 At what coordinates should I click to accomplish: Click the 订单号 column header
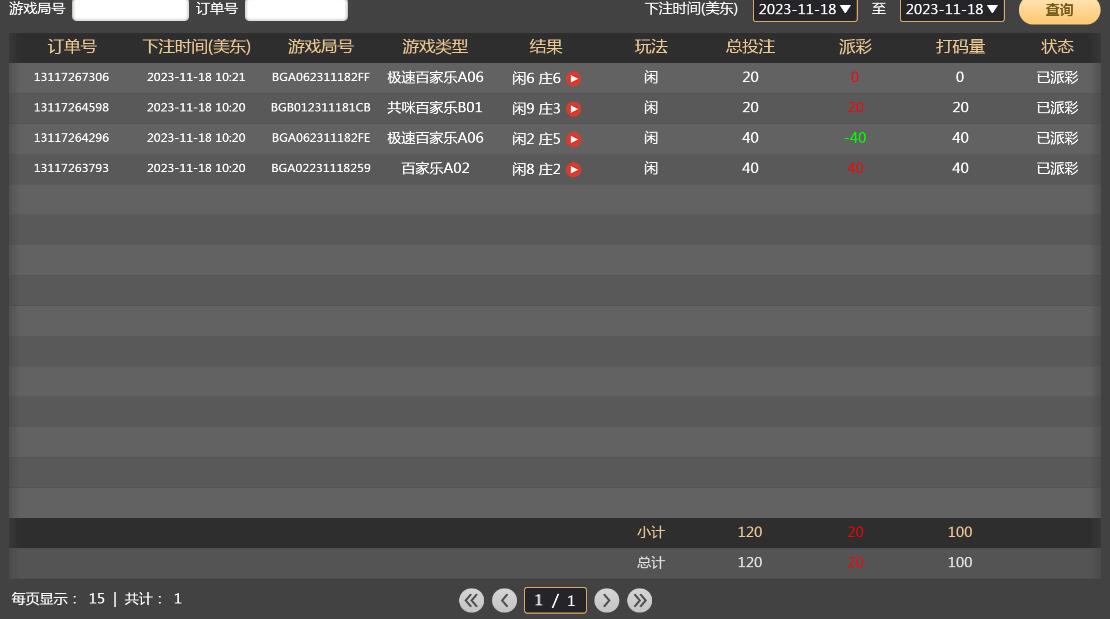tap(71, 47)
